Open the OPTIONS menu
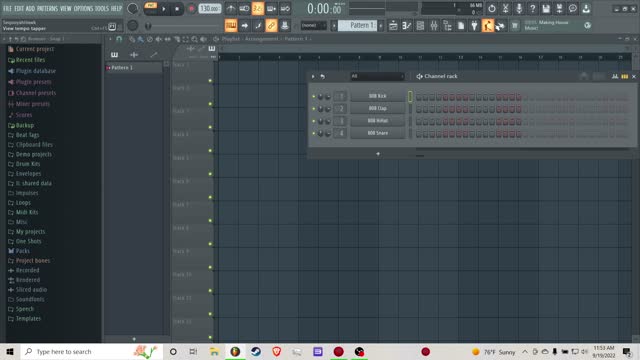This screenshot has width=640, height=360. pyautogui.click(x=83, y=8)
